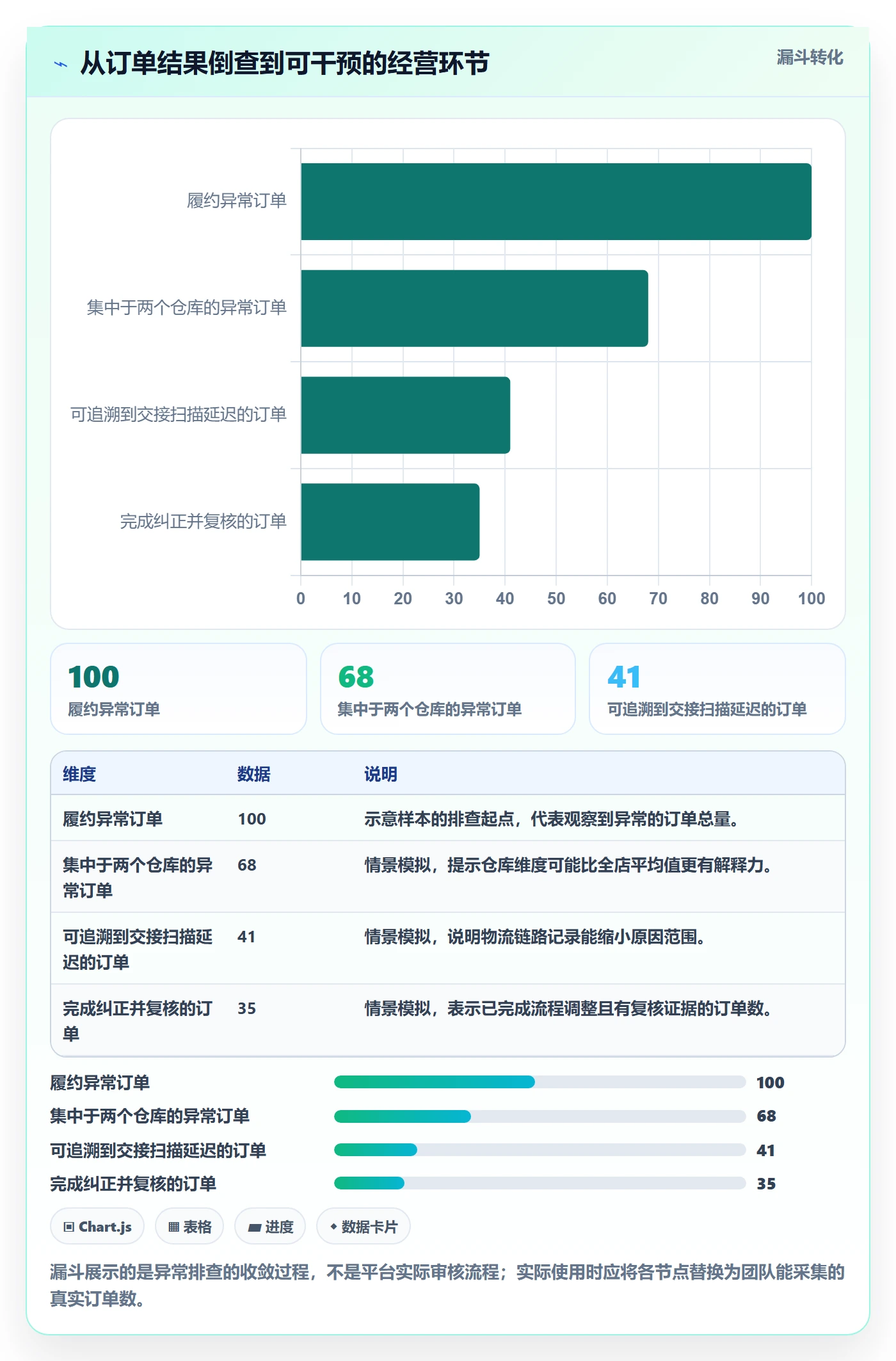Click the title 从订单结果倒查到可干预的经营环节
This screenshot has height=1361, width=896.
click(x=285, y=63)
